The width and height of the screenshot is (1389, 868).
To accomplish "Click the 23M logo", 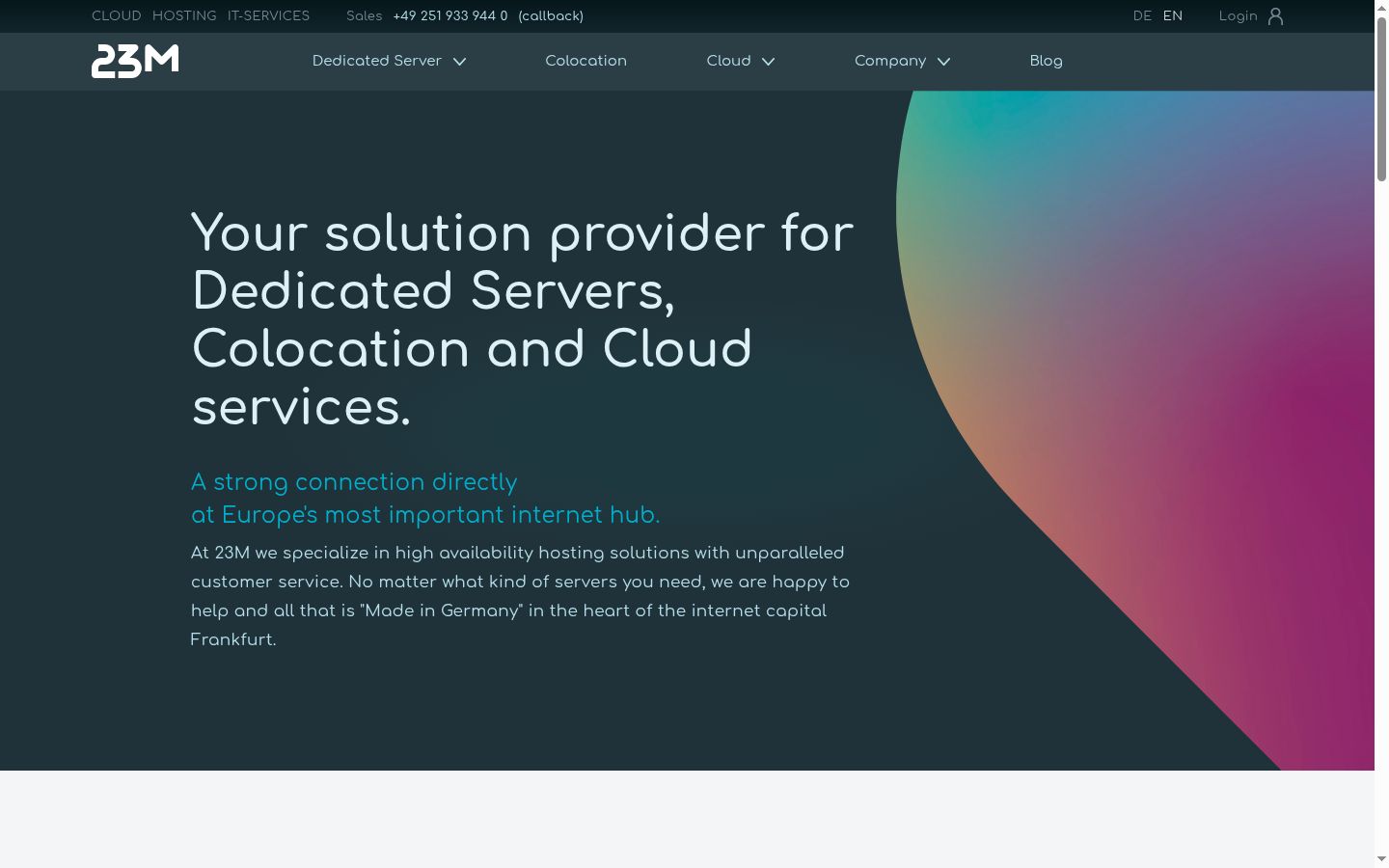I will [x=135, y=61].
